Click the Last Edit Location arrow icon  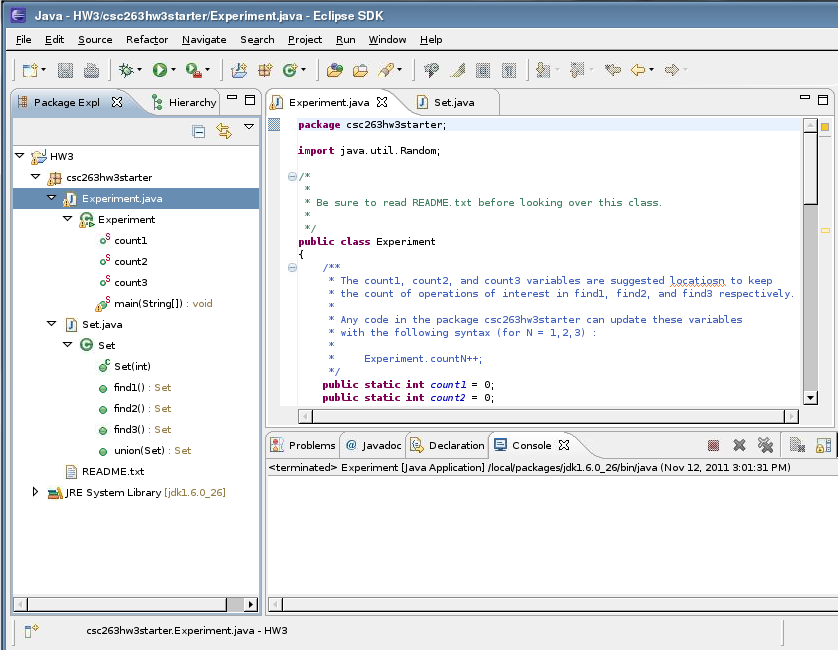tap(612, 70)
